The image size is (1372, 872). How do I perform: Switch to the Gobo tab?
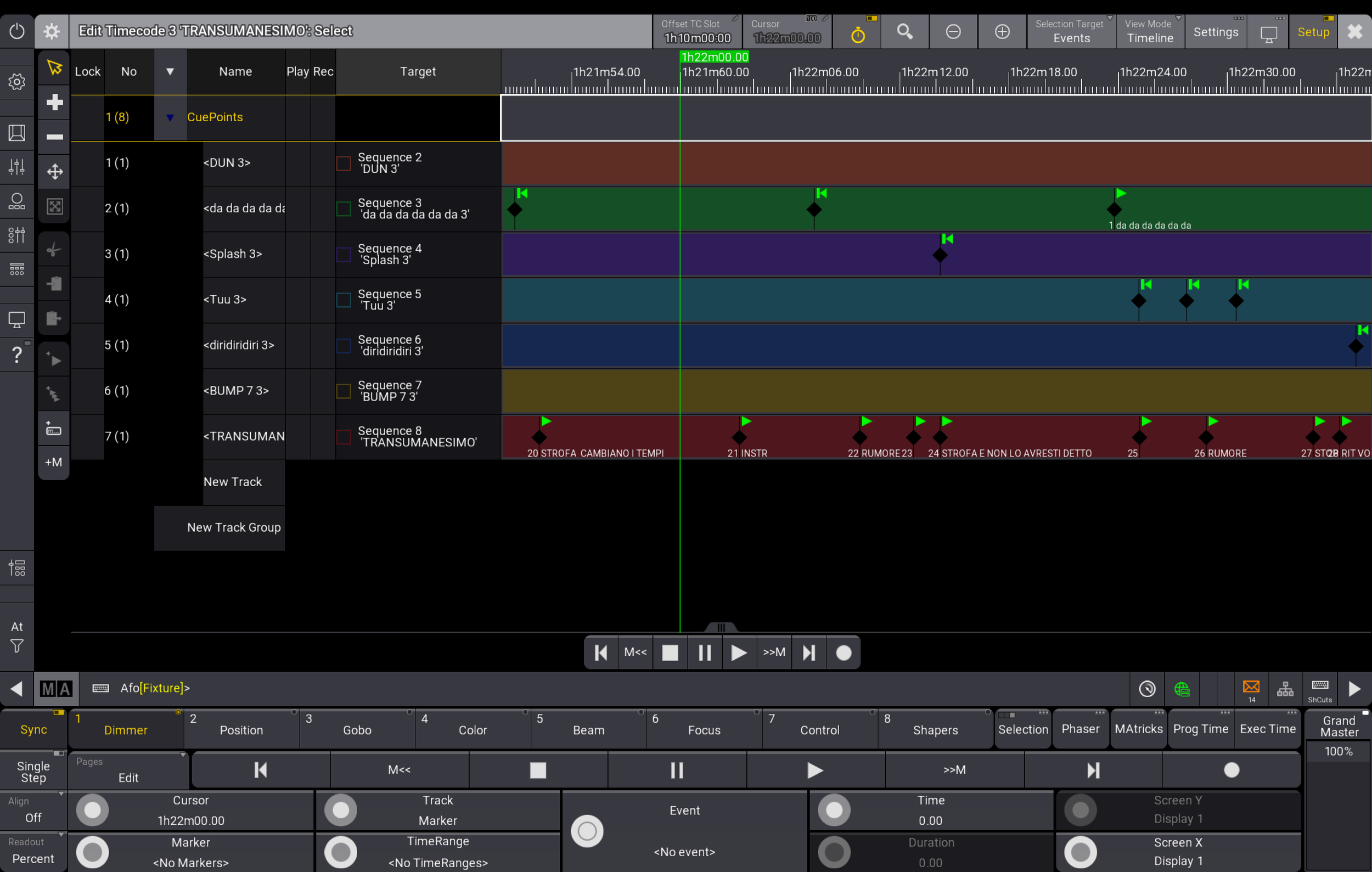click(x=357, y=730)
